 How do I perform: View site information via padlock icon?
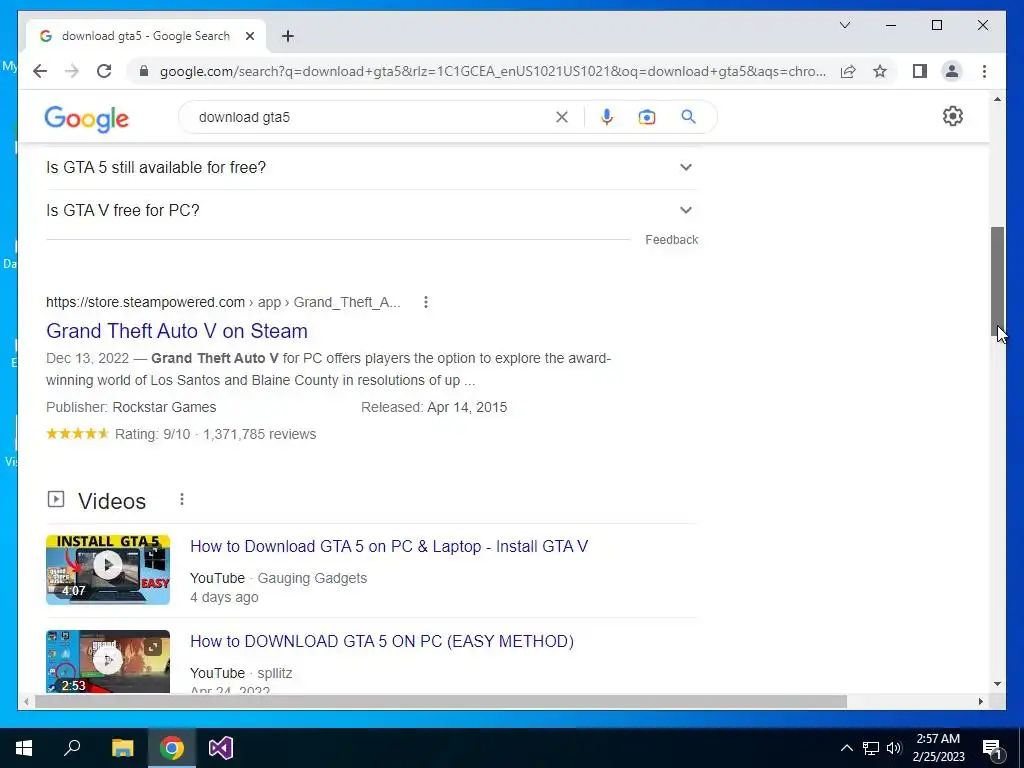click(x=144, y=71)
